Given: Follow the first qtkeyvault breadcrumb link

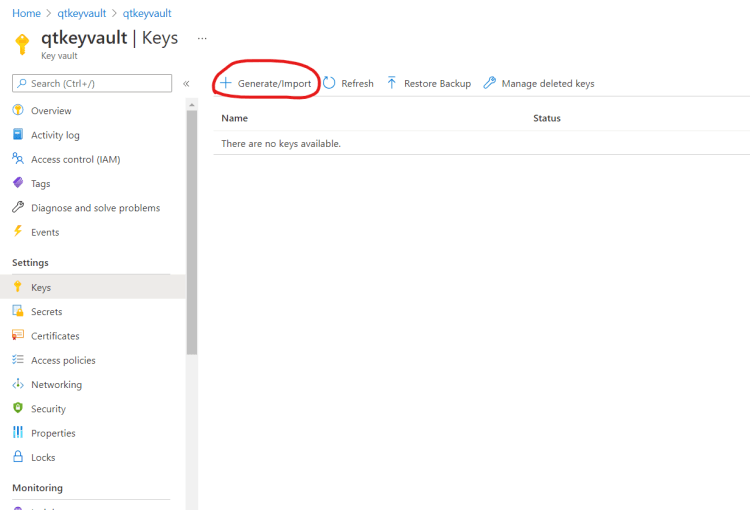Looking at the screenshot, I should (82, 13).
